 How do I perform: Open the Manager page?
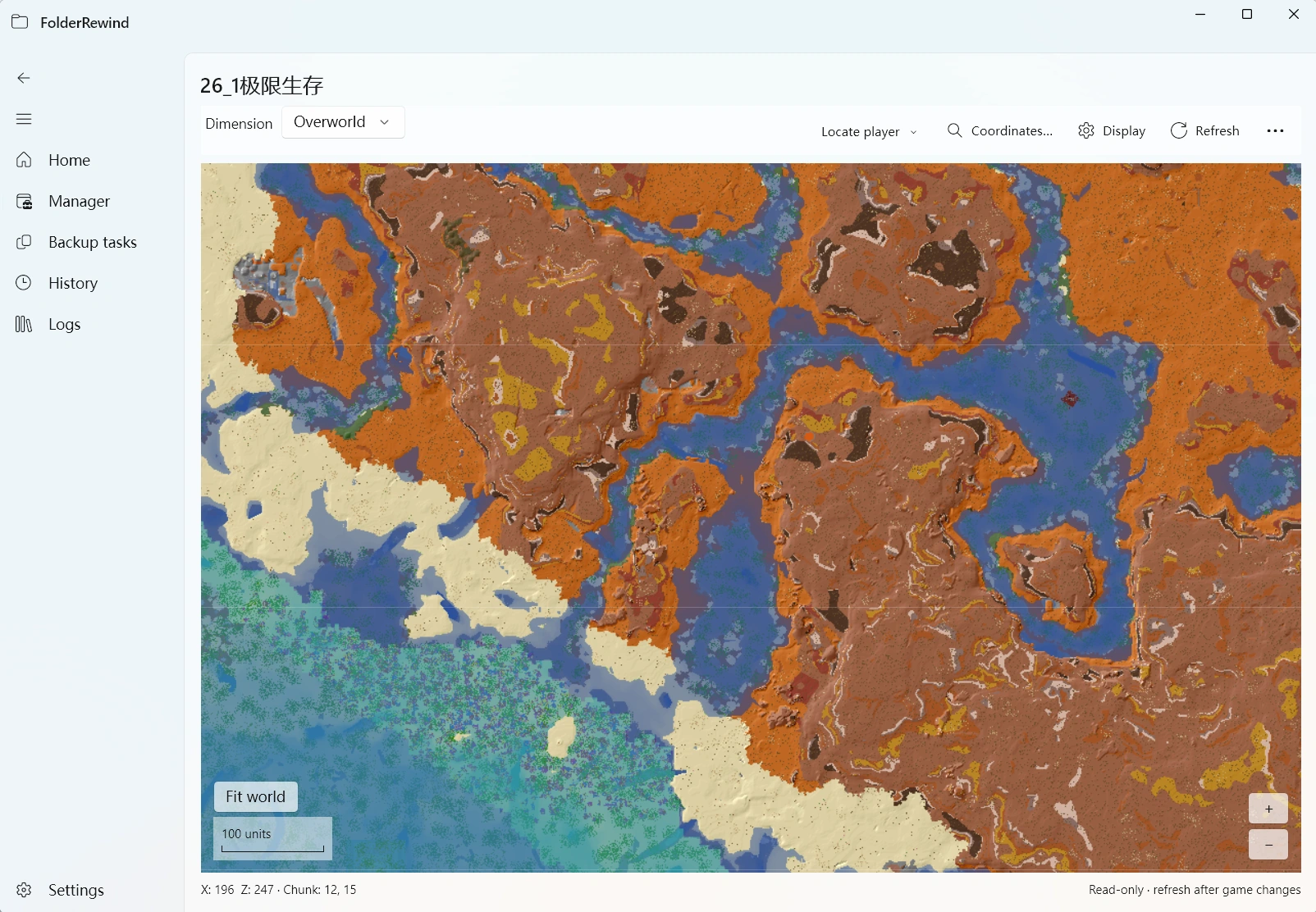click(x=92, y=201)
